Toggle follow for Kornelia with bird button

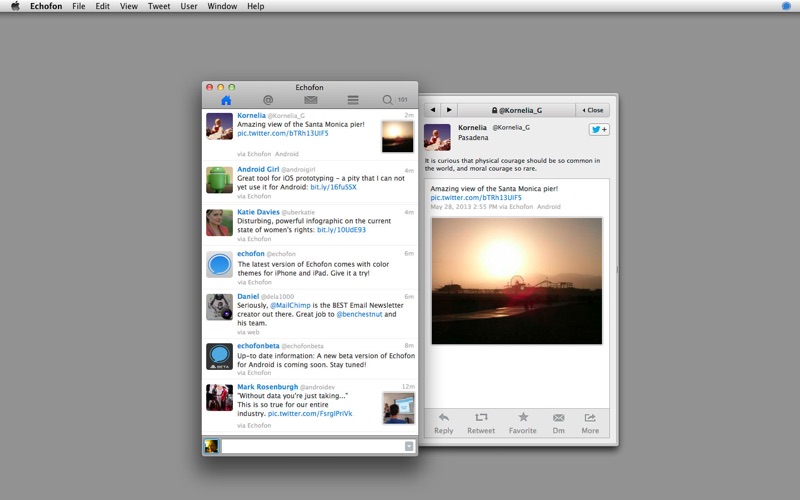point(598,129)
